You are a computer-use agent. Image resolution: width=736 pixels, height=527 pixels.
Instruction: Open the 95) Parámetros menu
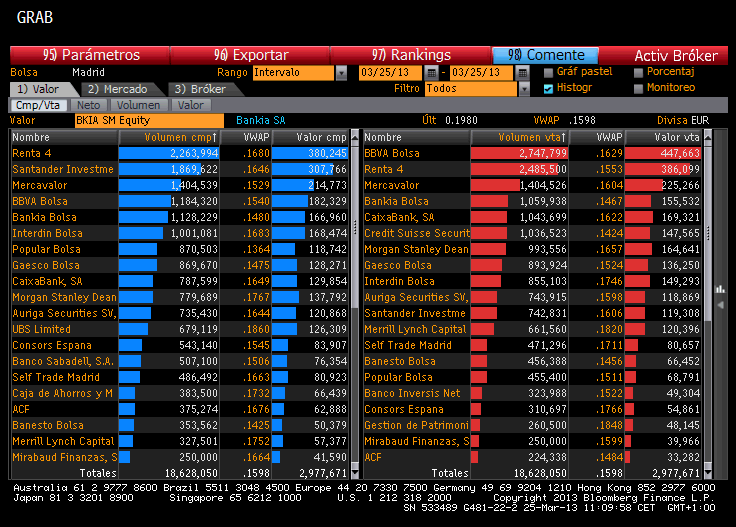[90, 55]
